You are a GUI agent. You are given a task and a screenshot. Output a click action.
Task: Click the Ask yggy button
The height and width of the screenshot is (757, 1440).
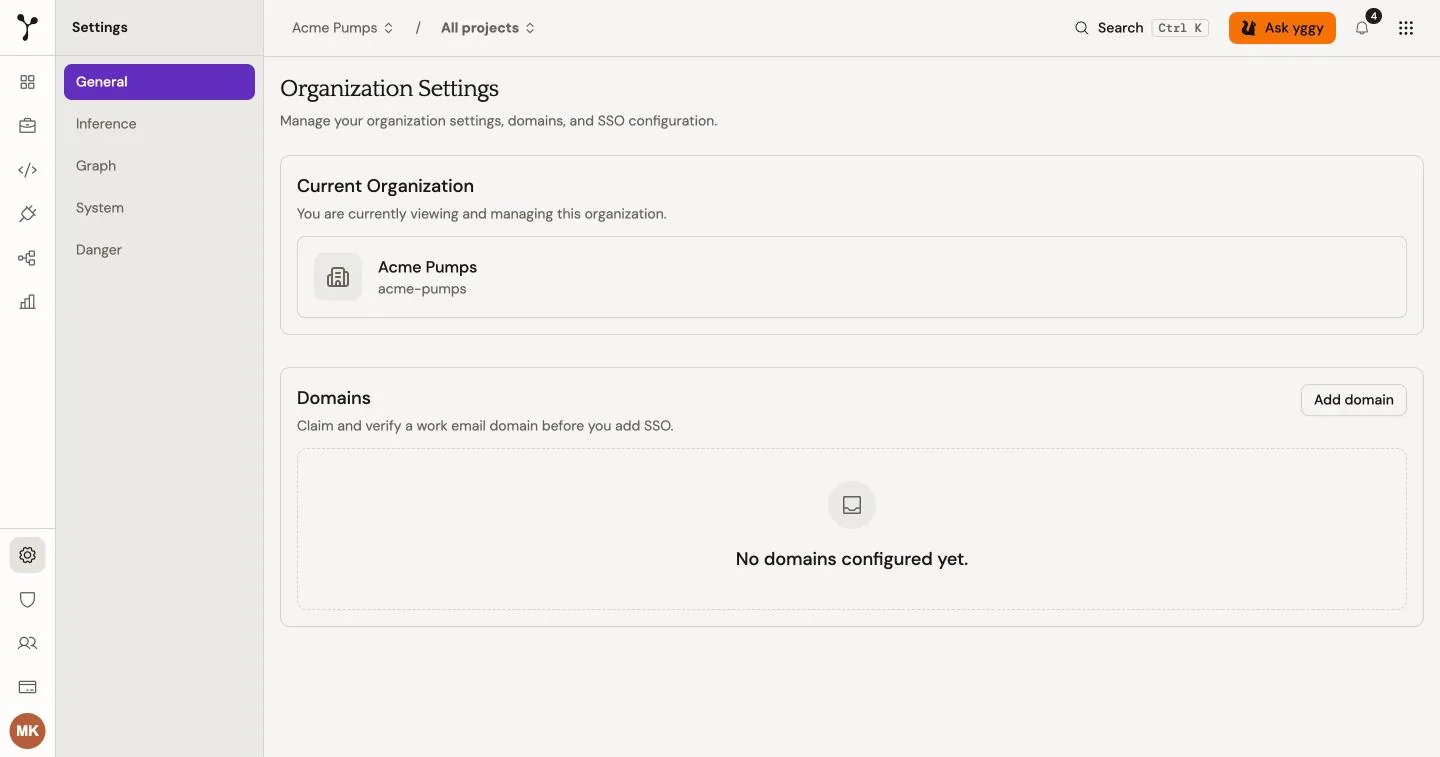(x=1282, y=28)
